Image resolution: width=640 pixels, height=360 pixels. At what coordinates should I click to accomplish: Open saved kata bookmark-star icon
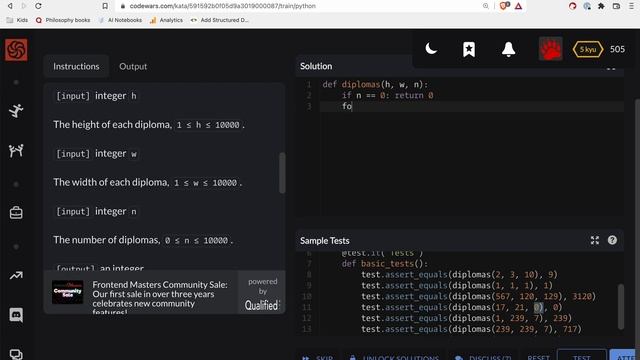[x=469, y=49]
